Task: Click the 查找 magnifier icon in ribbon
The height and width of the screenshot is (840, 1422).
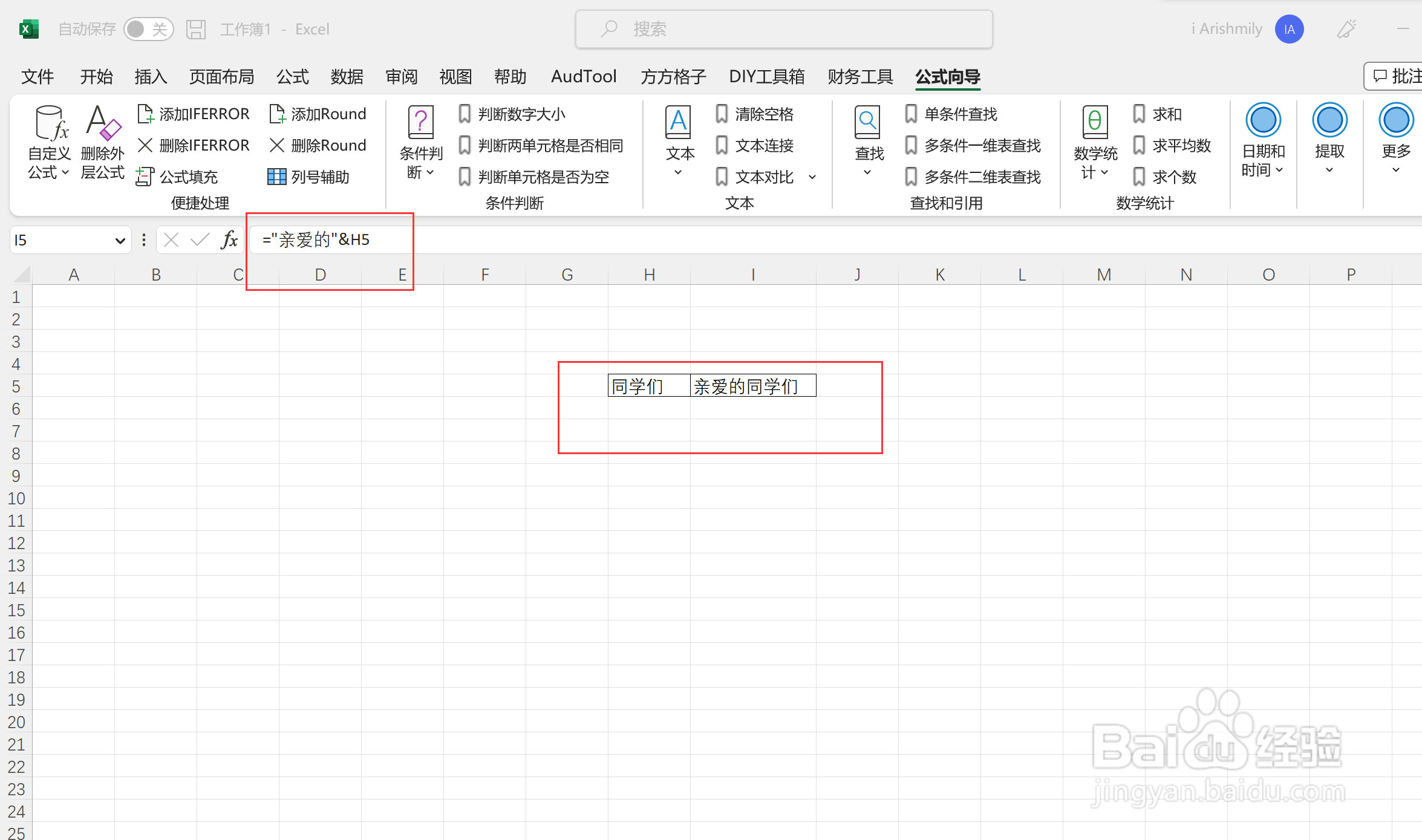Action: pyautogui.click(x=867, y=122)
